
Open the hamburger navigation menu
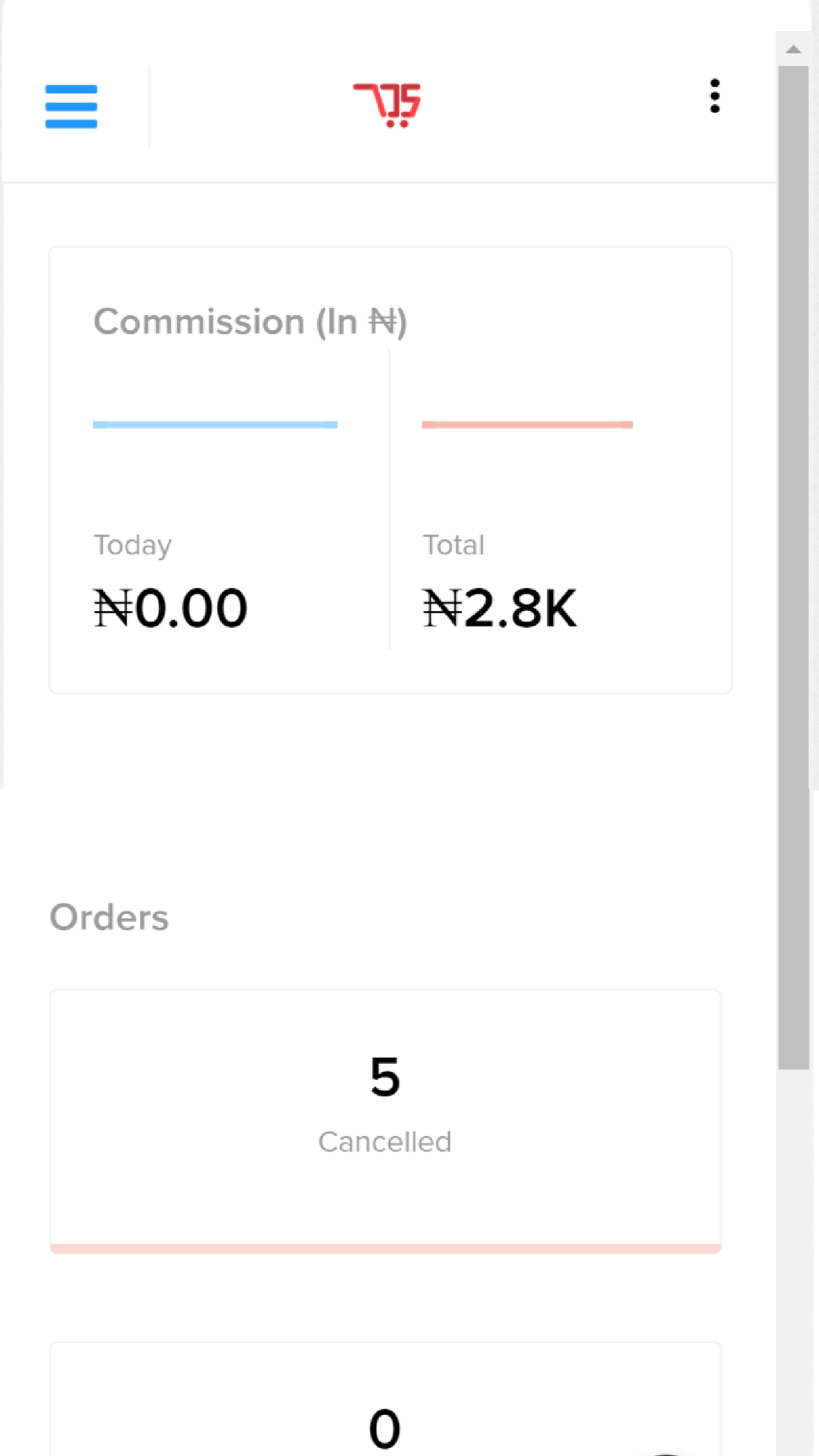71,106
